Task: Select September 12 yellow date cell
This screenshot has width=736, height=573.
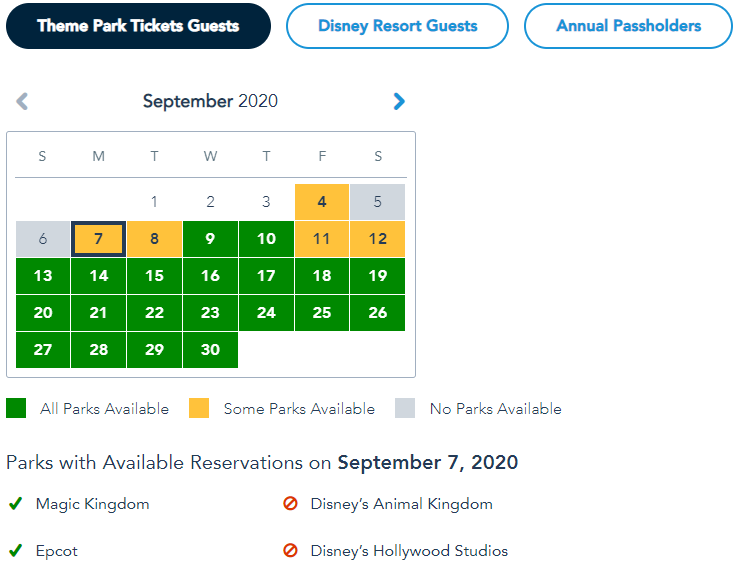Action: 378,239
